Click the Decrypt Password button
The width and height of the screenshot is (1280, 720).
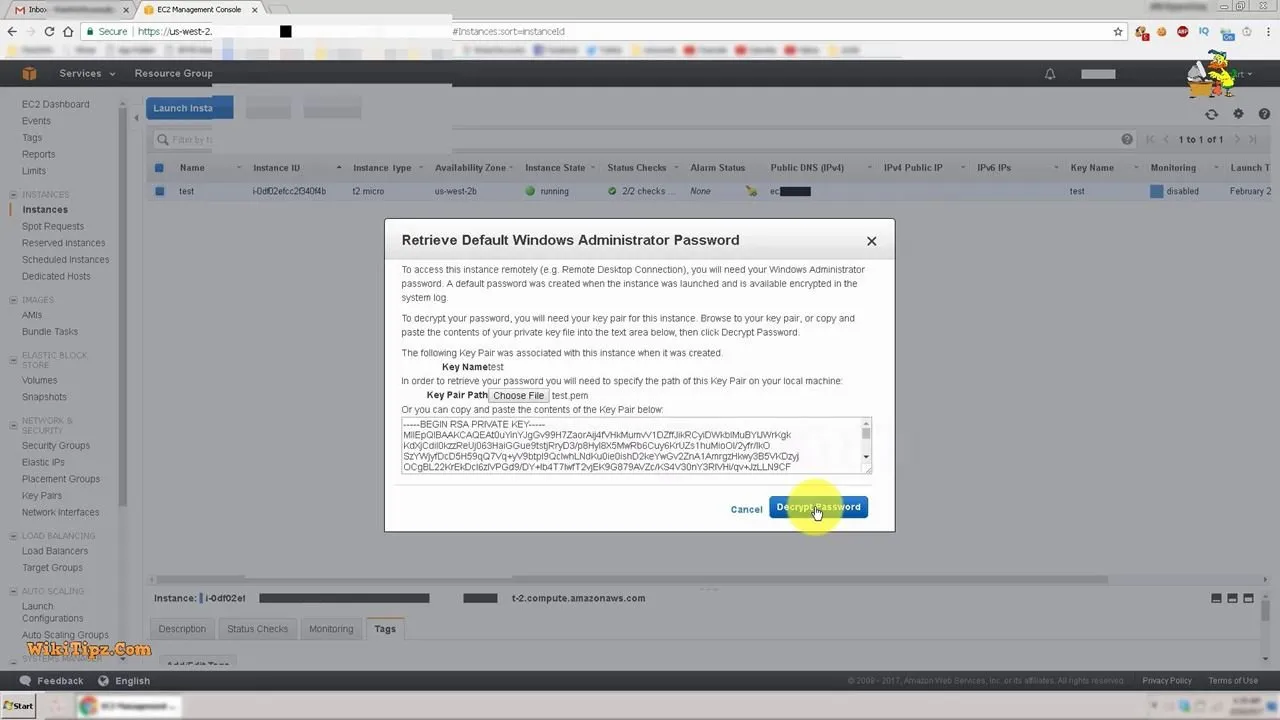click(x=818, y=507)
